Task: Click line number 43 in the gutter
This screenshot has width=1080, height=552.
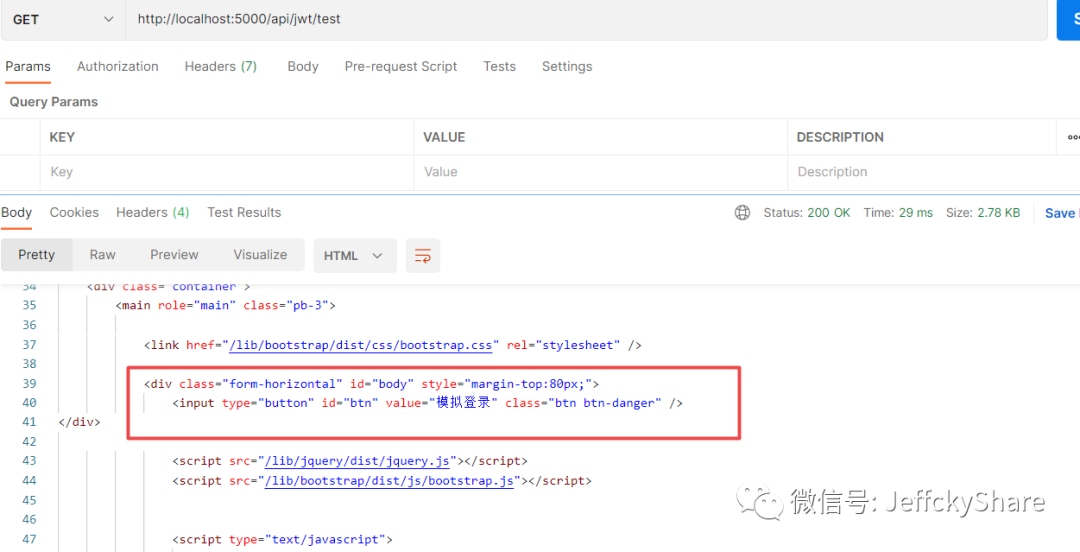Action: click(29, 460)
